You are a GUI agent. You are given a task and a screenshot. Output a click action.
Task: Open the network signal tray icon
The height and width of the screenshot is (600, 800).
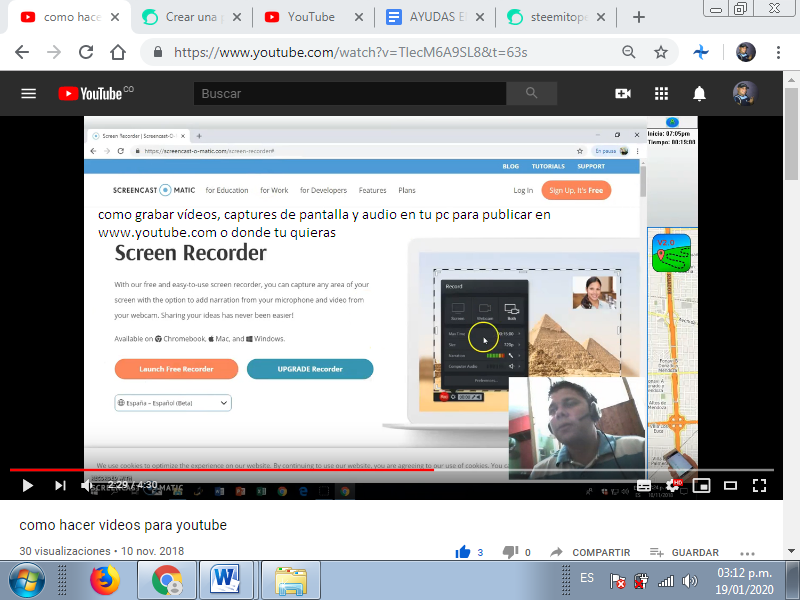(x=665, y=581)
